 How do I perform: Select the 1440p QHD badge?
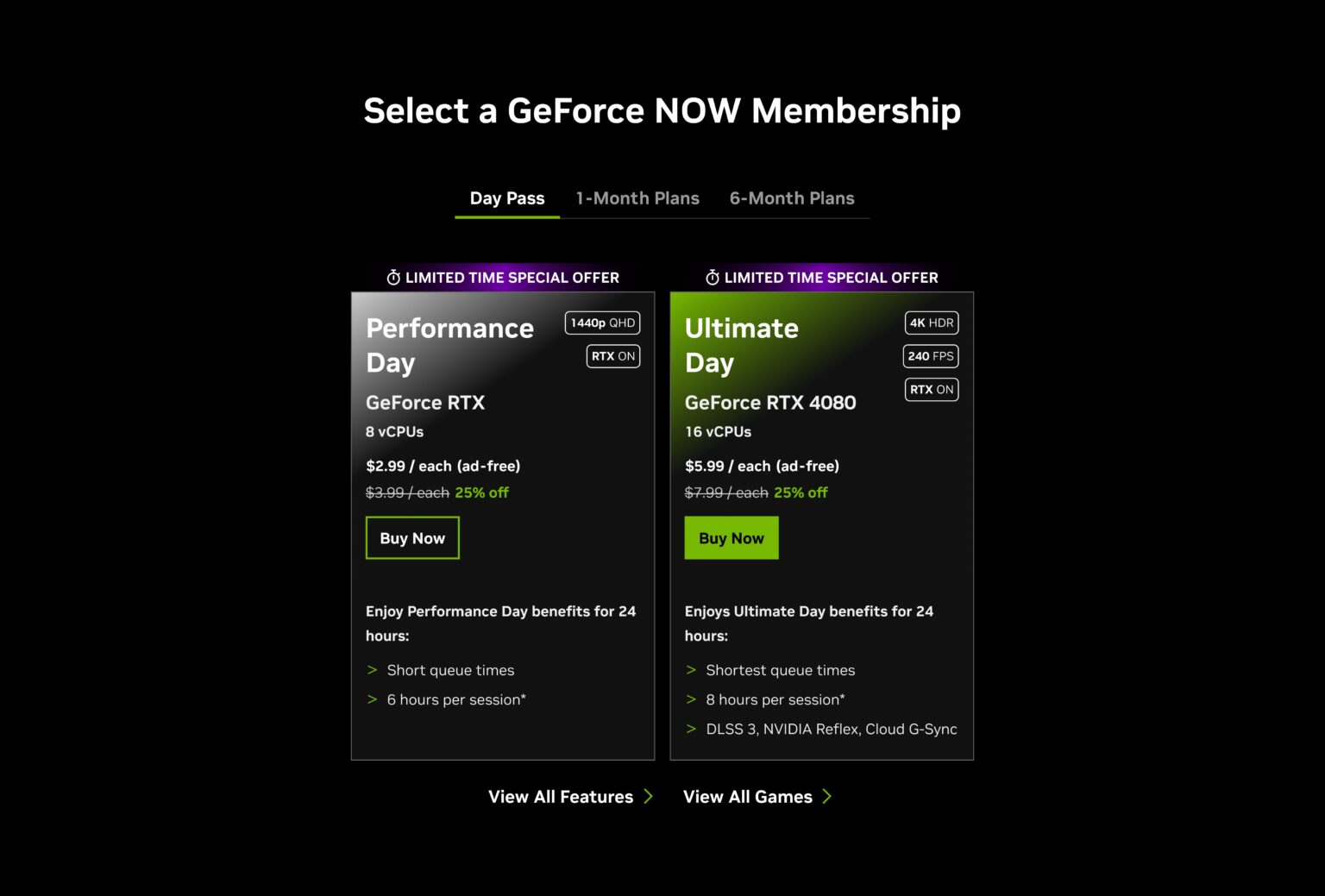click(x=601, y=323)
